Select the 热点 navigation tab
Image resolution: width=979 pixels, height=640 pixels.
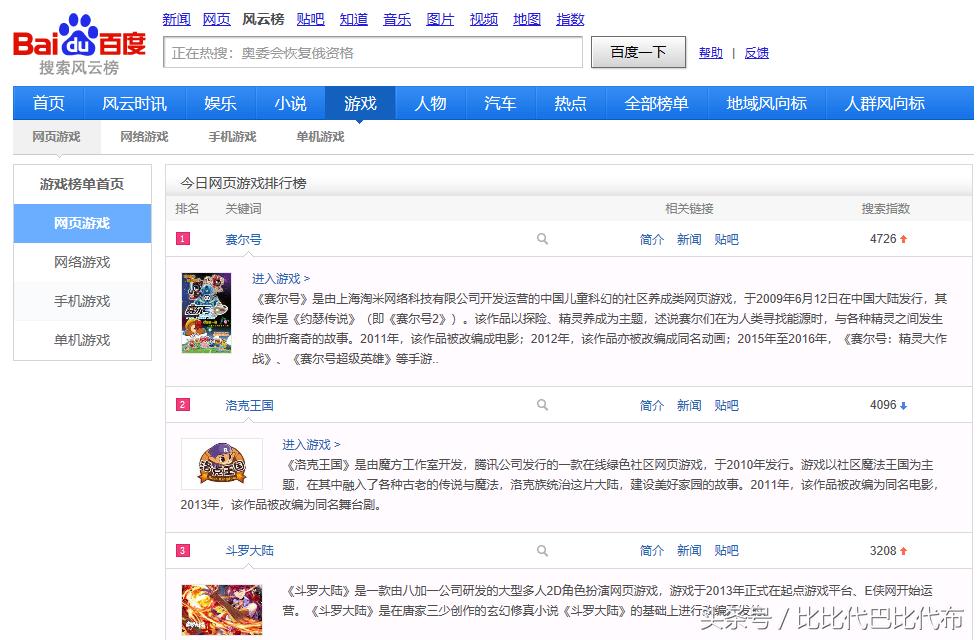(x=569, y=102)
